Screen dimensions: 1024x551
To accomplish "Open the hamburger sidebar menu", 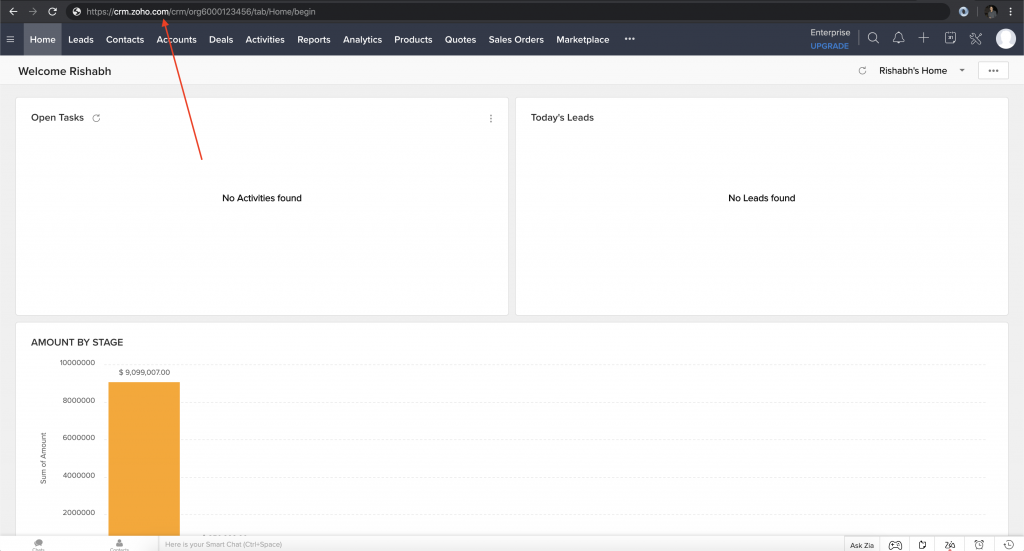I will [x=10, y=39].
